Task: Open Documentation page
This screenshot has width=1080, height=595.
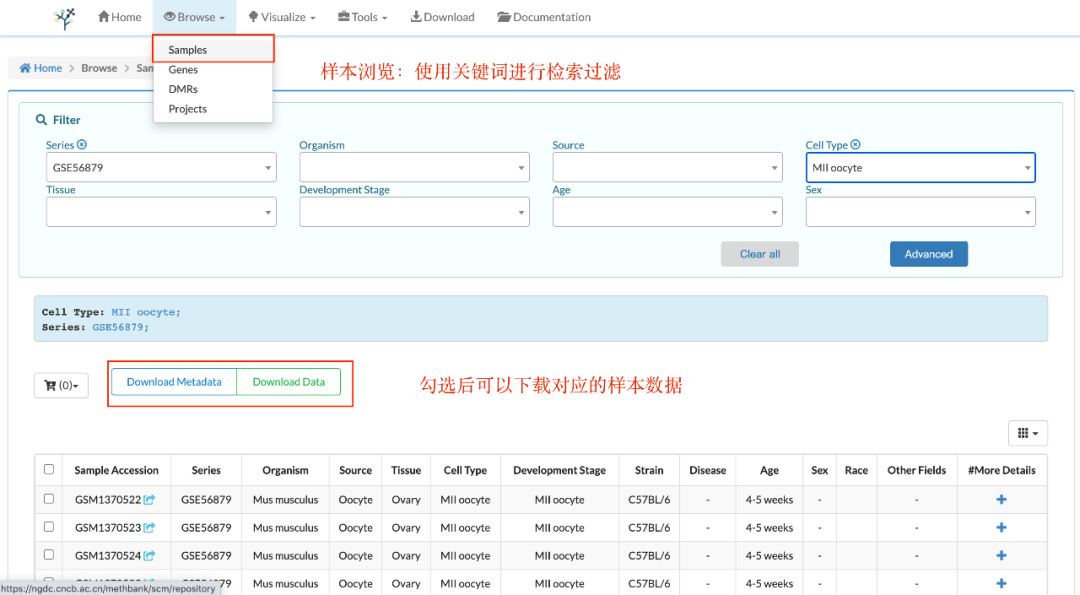Action: click(x=544, y=17)
